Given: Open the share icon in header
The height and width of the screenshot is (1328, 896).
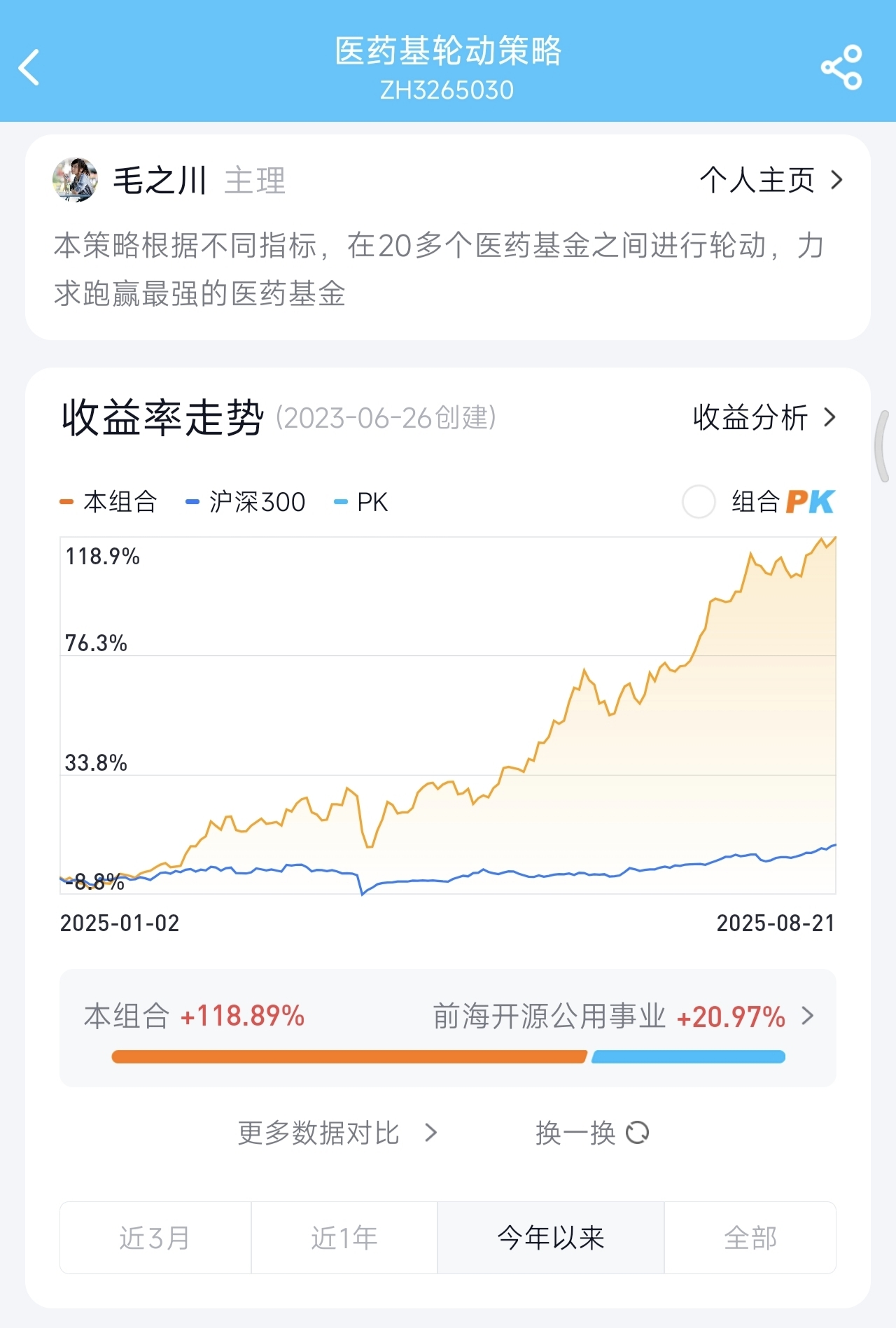Looking at the screenshot, I should (x=841, y=68).
